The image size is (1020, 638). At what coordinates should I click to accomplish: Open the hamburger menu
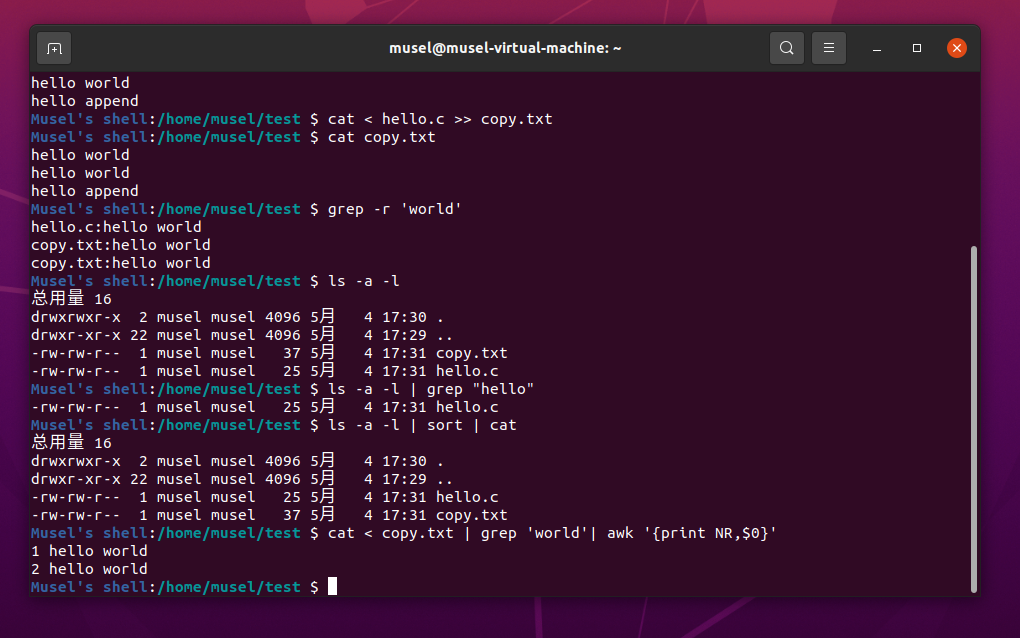pyautogui.click(x=829, y=48)
